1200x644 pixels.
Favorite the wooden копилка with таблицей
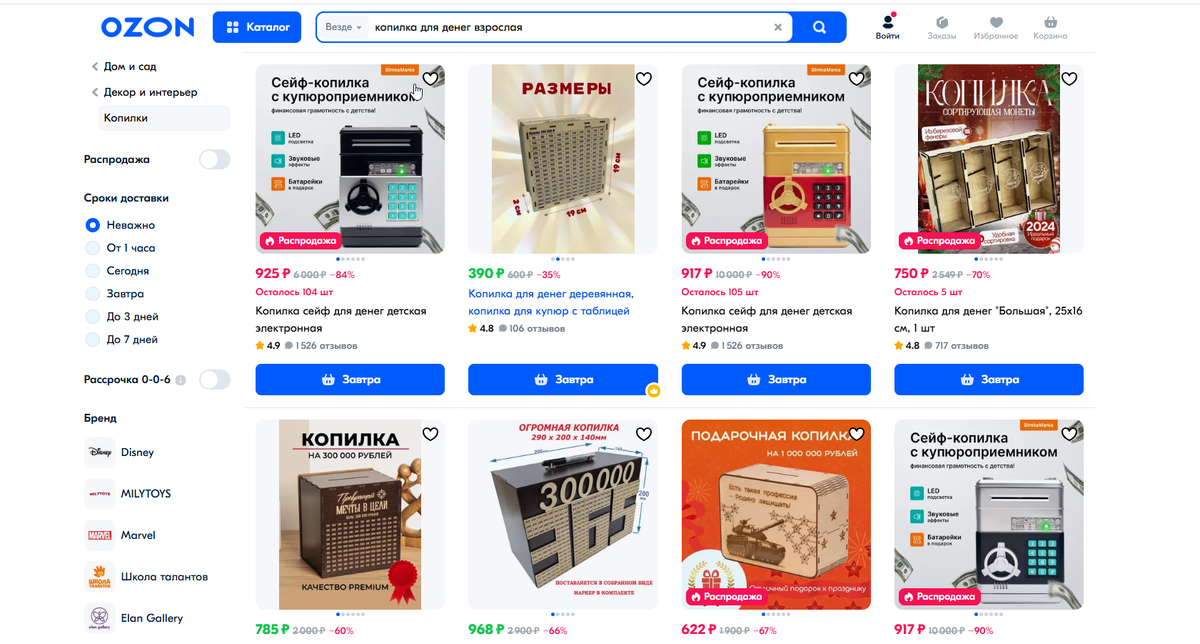point(644,79)
